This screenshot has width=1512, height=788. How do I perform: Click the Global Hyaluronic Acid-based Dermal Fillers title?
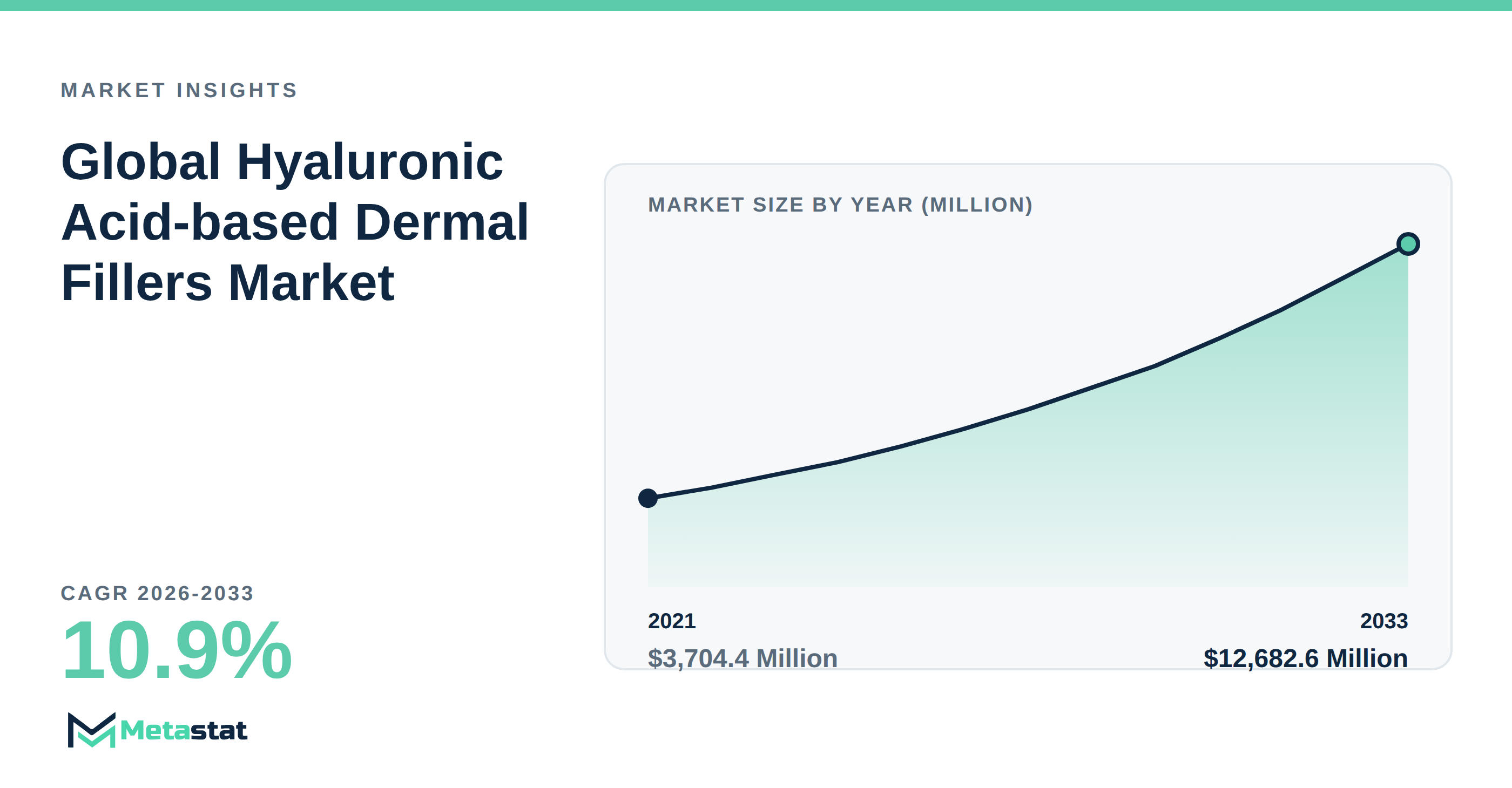click(295, 222)
